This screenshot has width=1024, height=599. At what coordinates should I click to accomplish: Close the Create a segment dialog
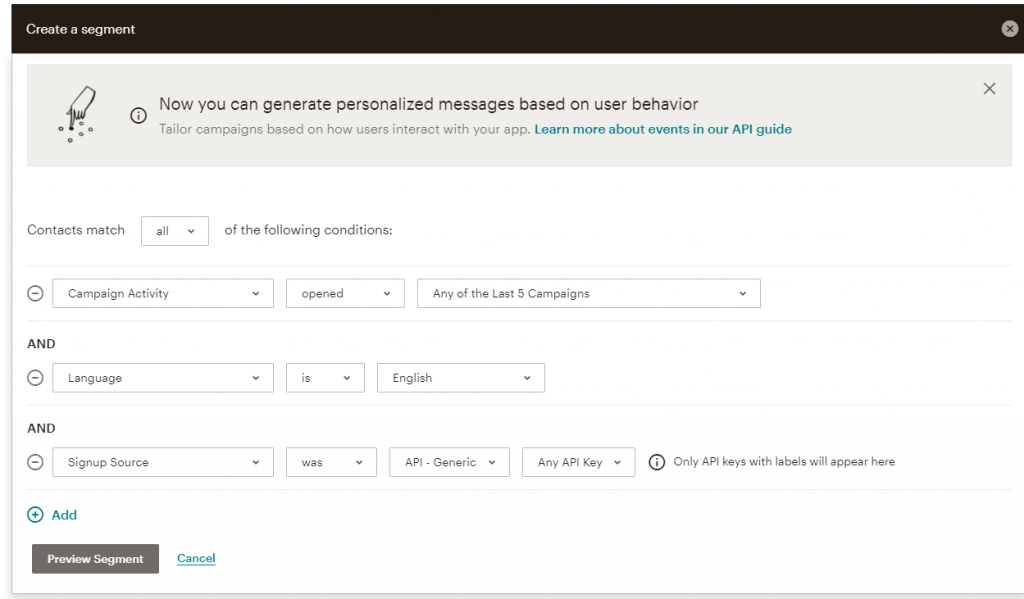pyautogui.click(x=1010, y=29)
